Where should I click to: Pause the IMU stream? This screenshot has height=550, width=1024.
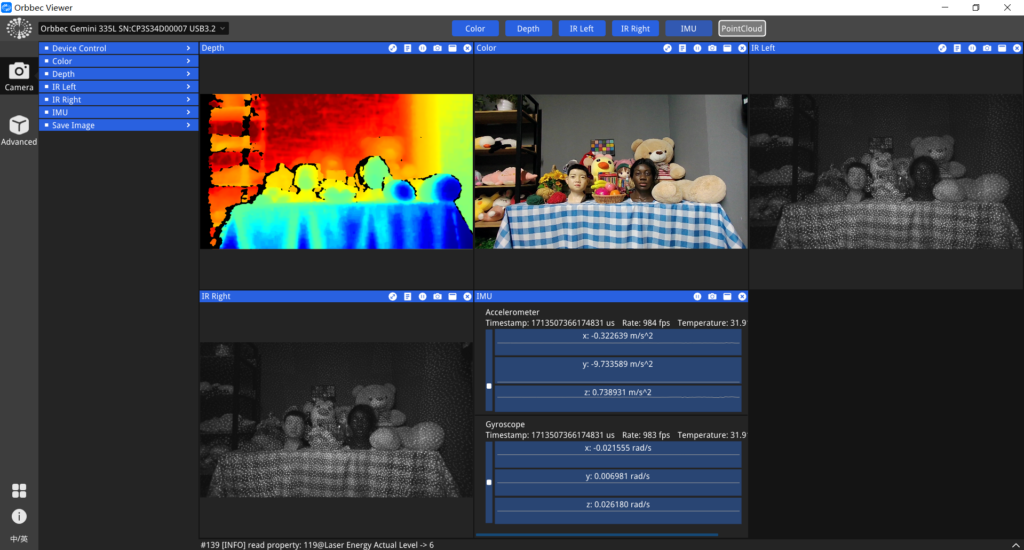point(697,297)
